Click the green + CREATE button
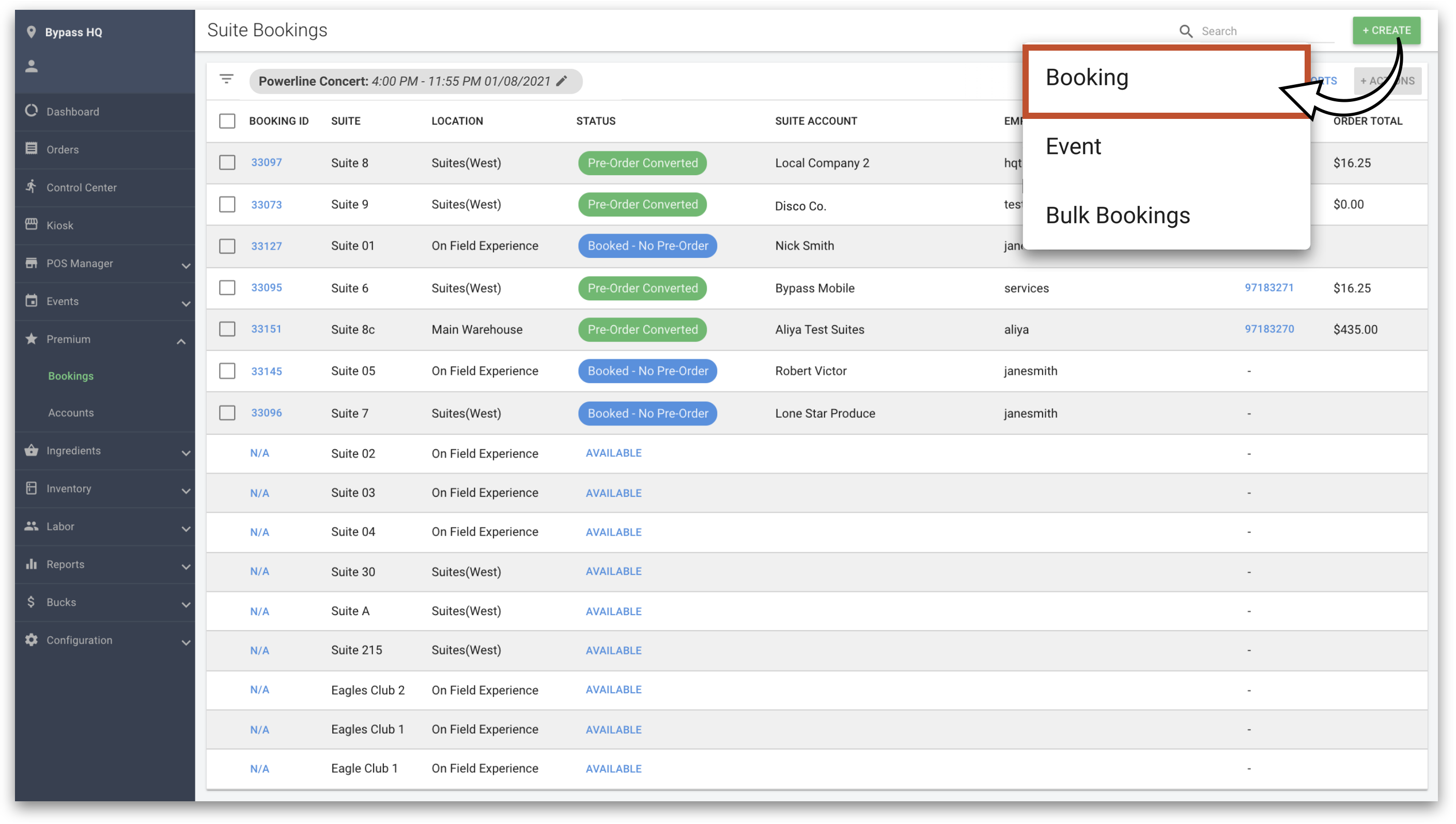This screenshot has width=1456, height=824. (x=1386, y=30)
